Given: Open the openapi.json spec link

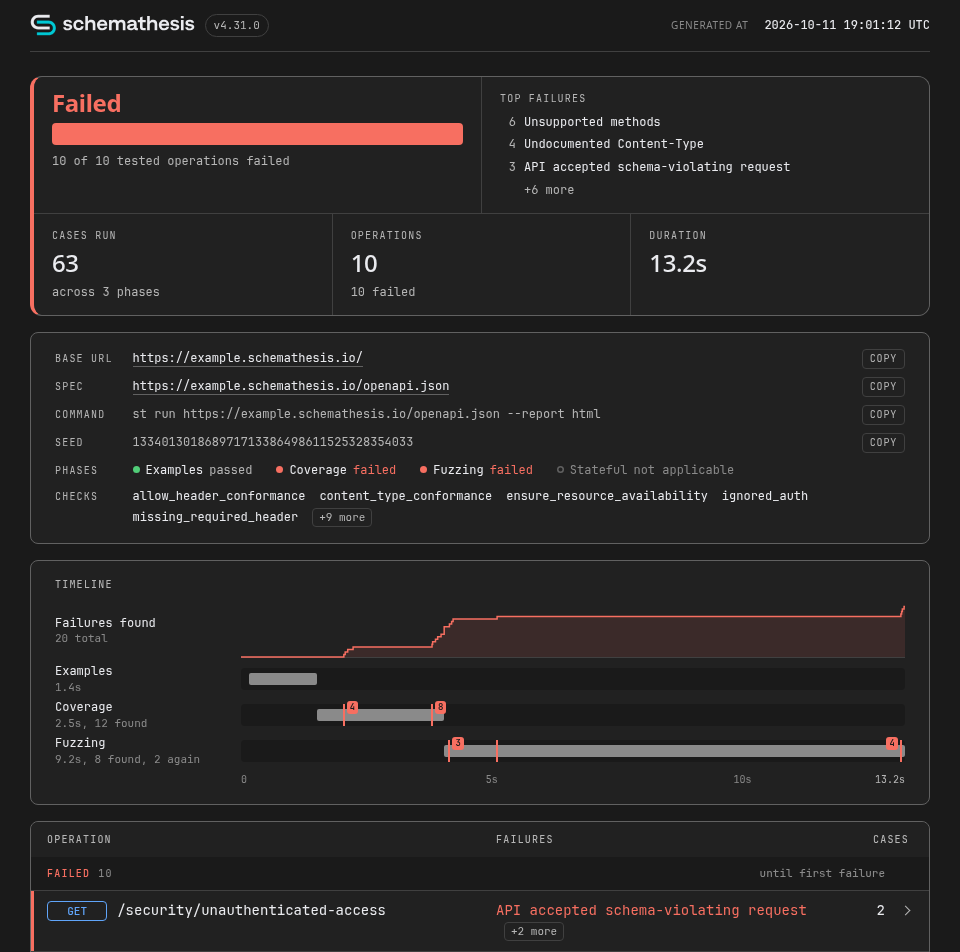Looking at the screenshot, I should tap(291, 386).
